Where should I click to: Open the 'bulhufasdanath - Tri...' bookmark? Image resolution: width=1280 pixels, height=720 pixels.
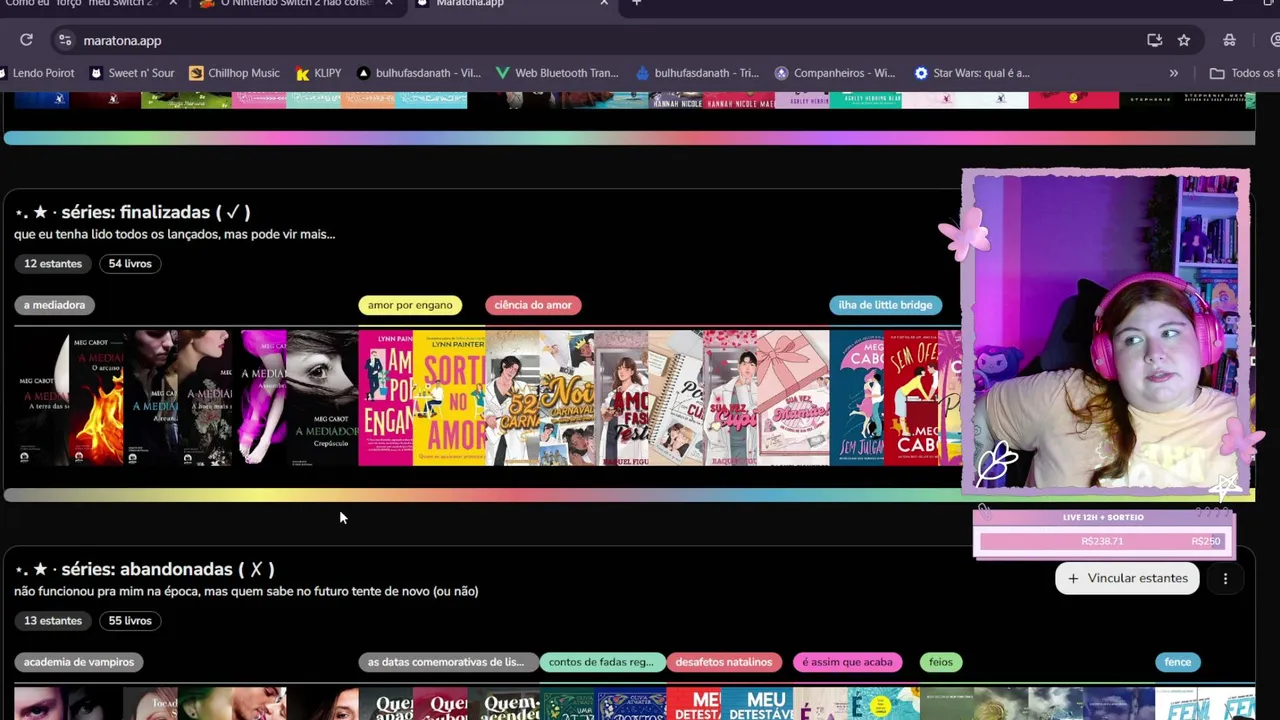point(697,73)
